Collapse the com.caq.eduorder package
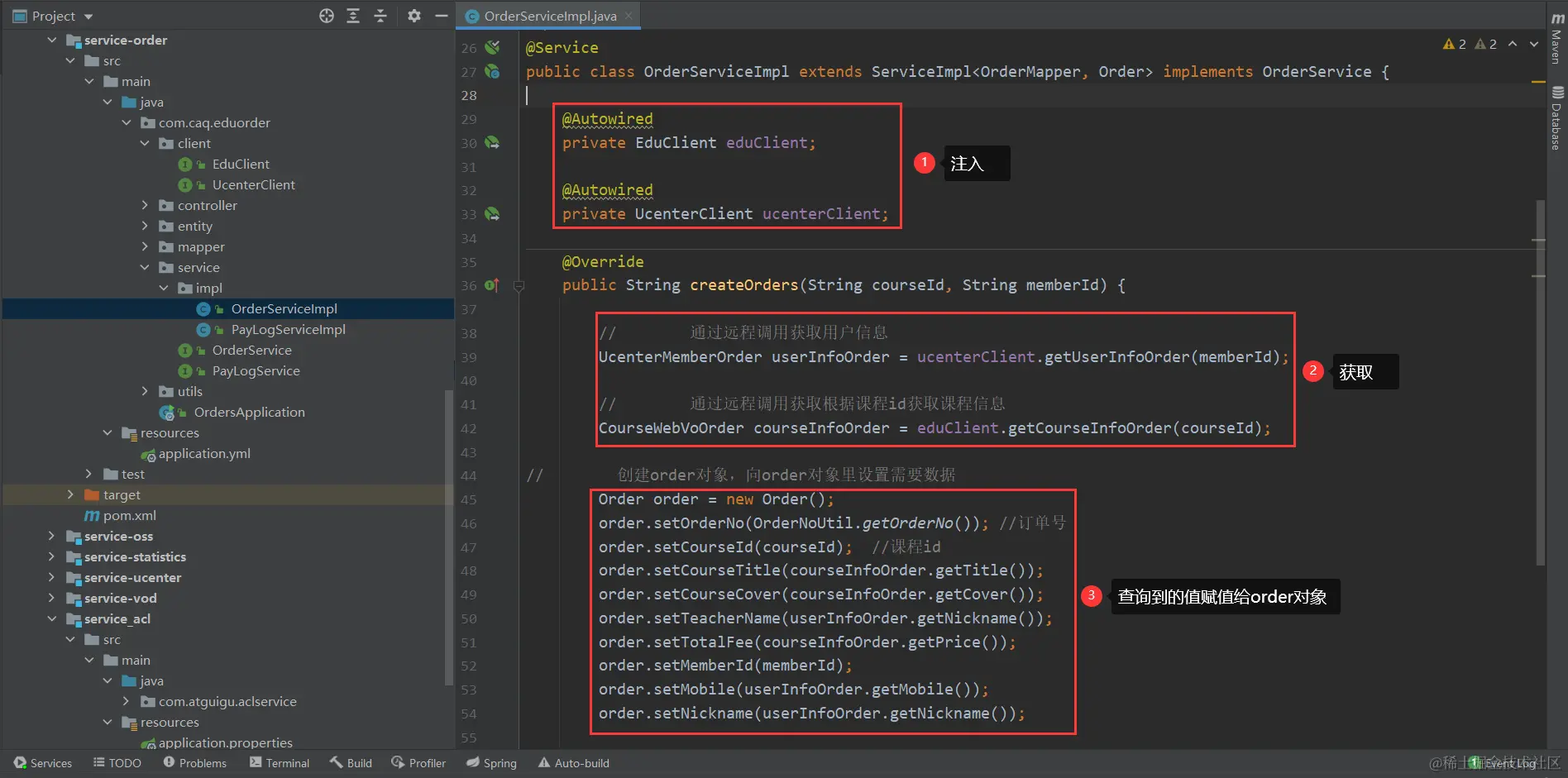The height and width of the screenshot is (778, 1568). click(x=127, y=122)
